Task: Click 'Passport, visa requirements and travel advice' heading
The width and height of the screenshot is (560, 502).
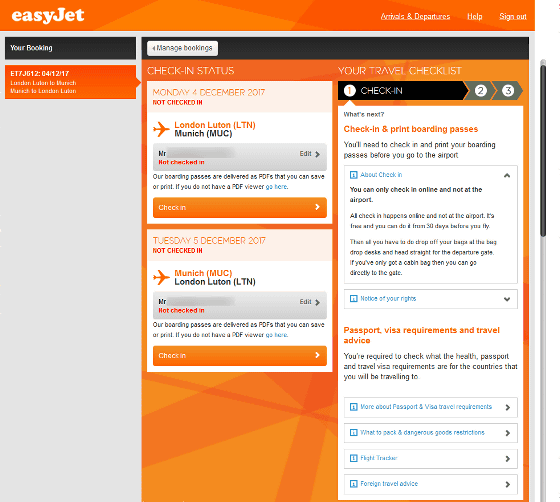Action: pyautogui.click(x=421, y=335)
